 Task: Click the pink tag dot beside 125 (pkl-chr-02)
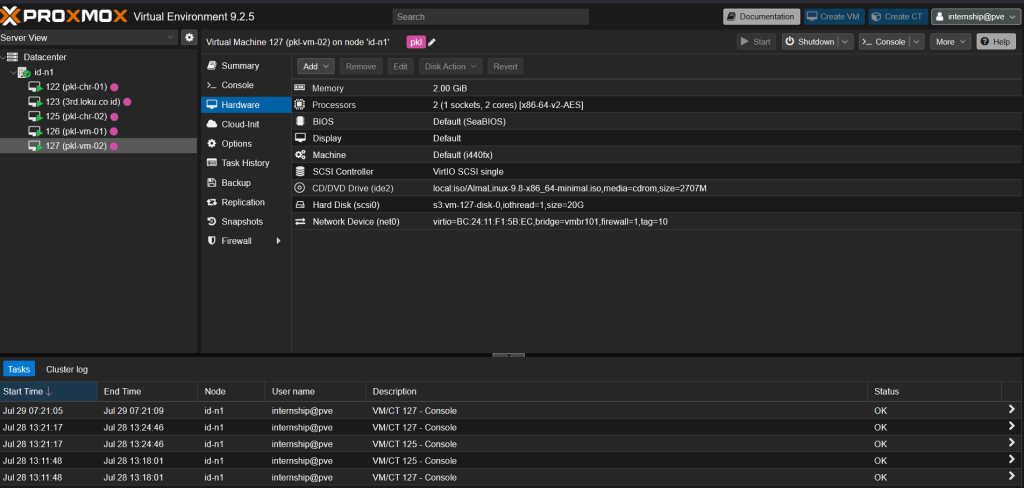point(114,117)
